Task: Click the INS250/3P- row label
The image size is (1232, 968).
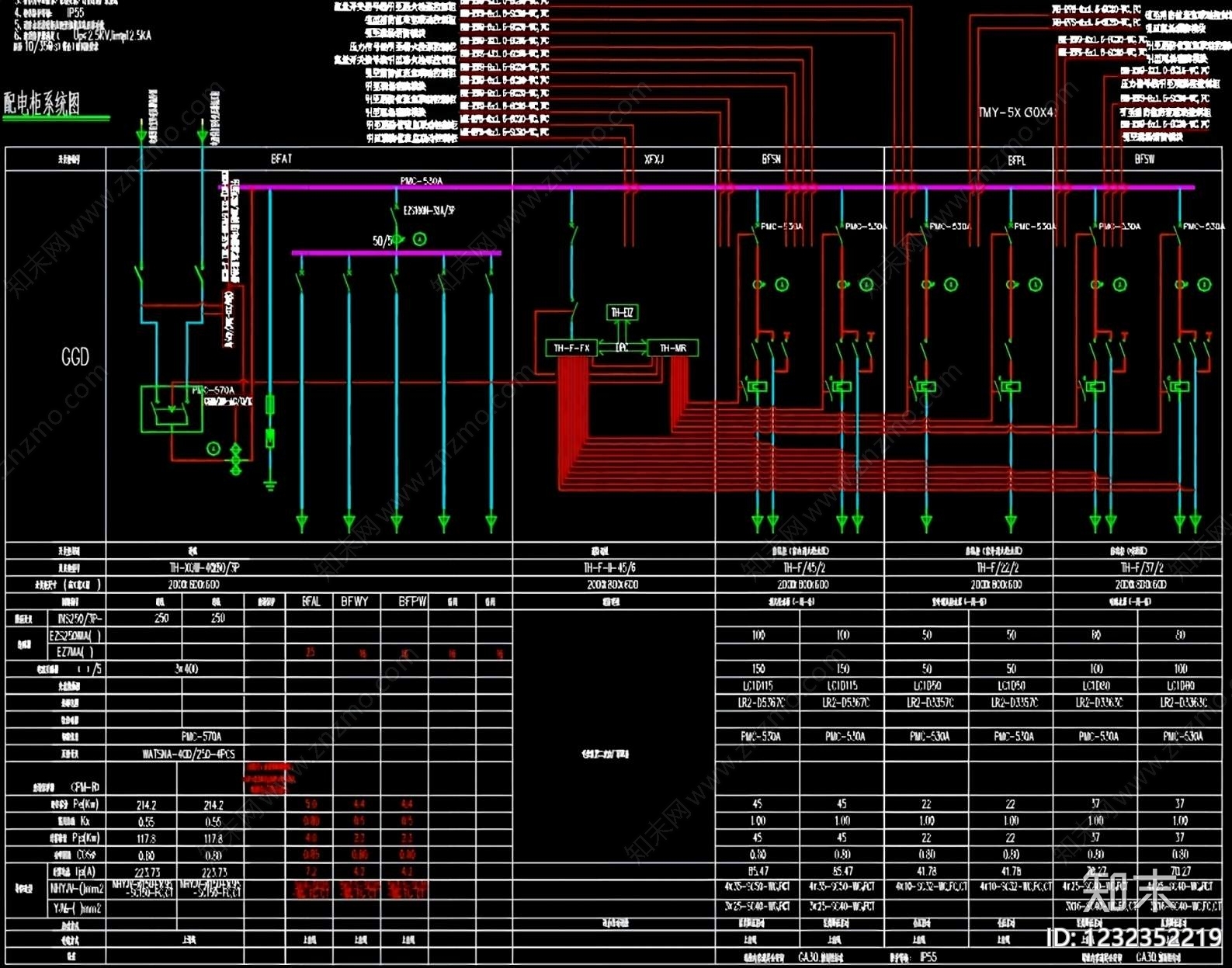Action: pyautogui.click(x=80, y=619)
